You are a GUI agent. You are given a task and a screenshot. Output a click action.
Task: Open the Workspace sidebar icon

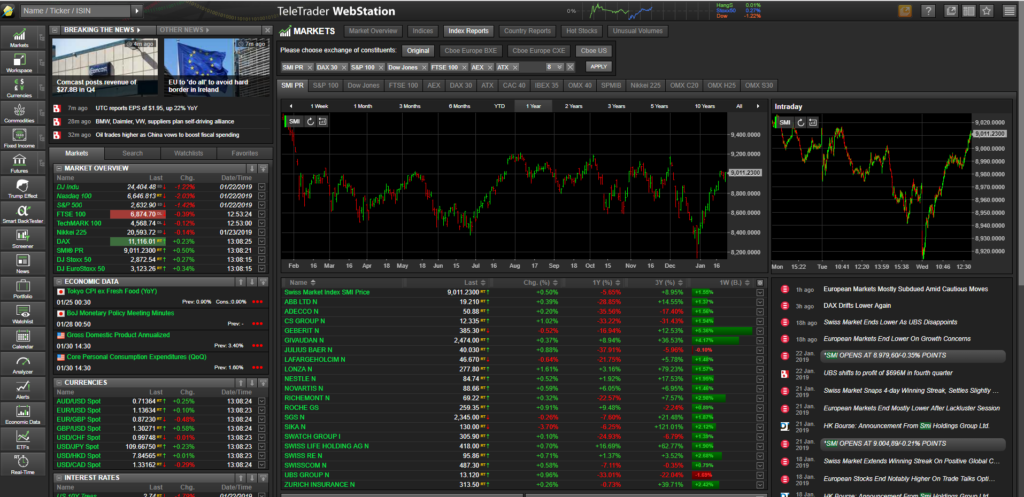[20, 63]
